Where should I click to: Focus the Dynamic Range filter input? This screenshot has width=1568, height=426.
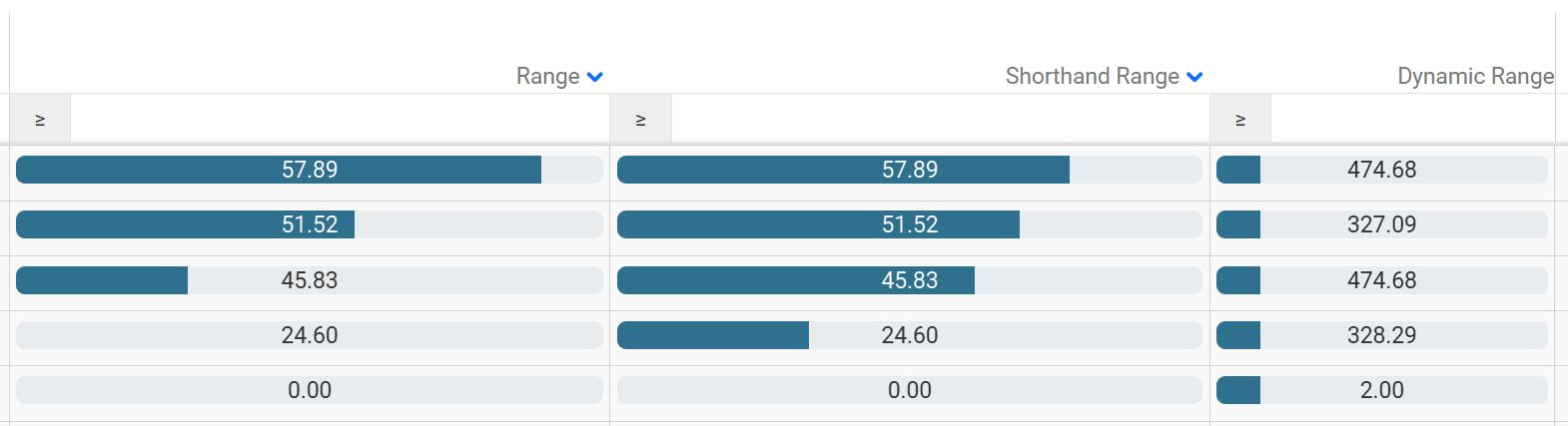1412,120
